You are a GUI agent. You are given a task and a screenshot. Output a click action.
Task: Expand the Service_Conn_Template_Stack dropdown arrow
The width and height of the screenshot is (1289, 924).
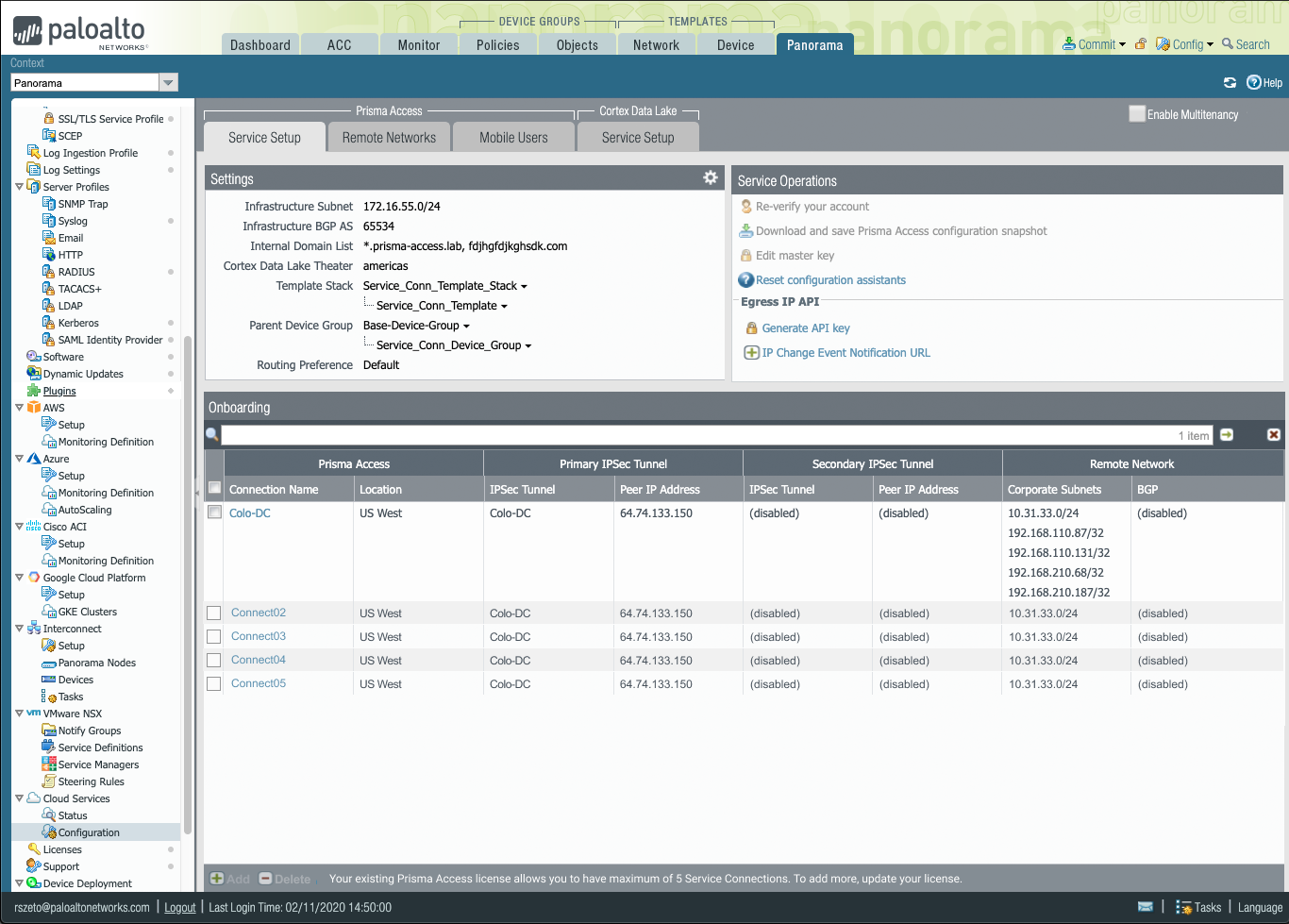pos(525,286)
